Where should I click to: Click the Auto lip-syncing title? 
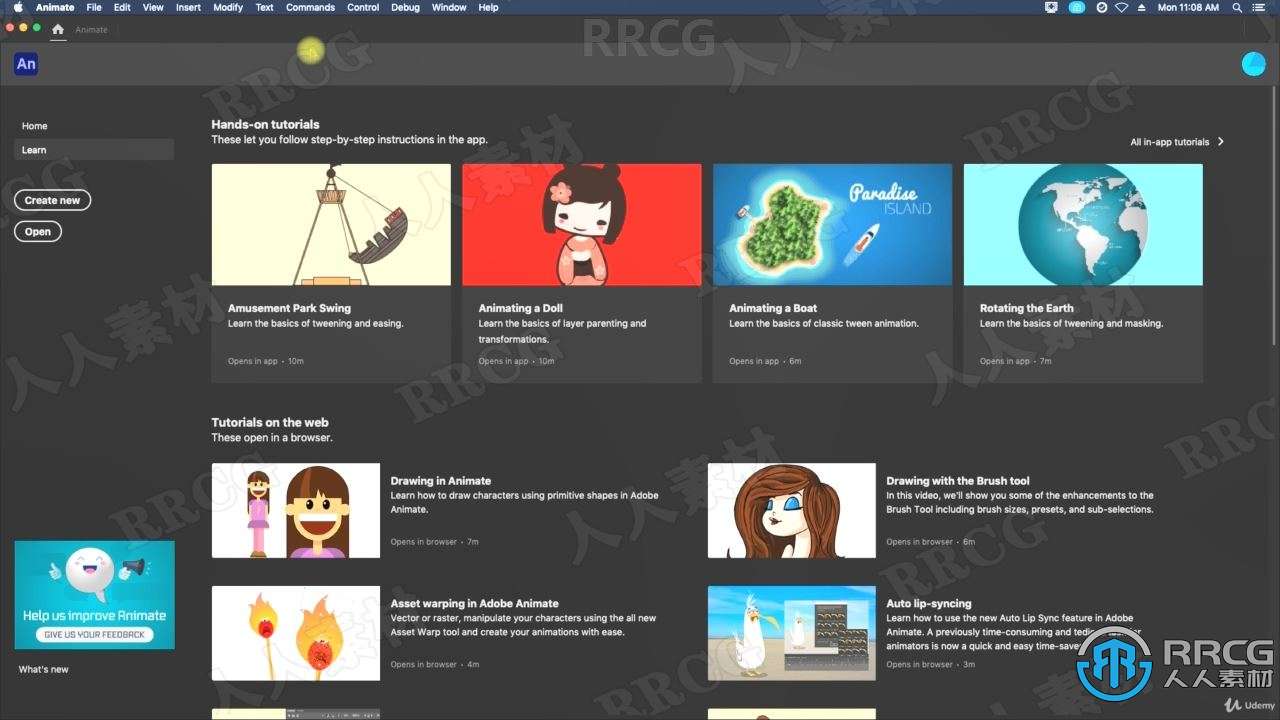928,604
